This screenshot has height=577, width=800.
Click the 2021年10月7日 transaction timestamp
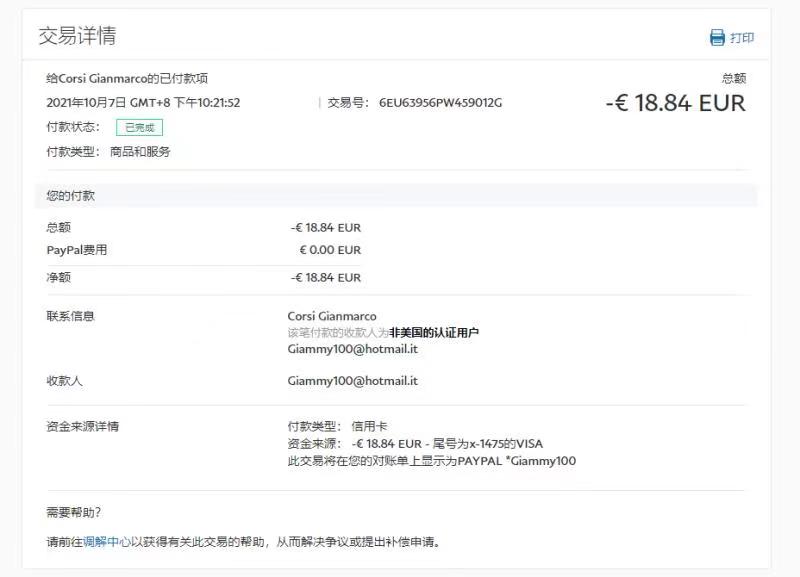coord(143,102)
